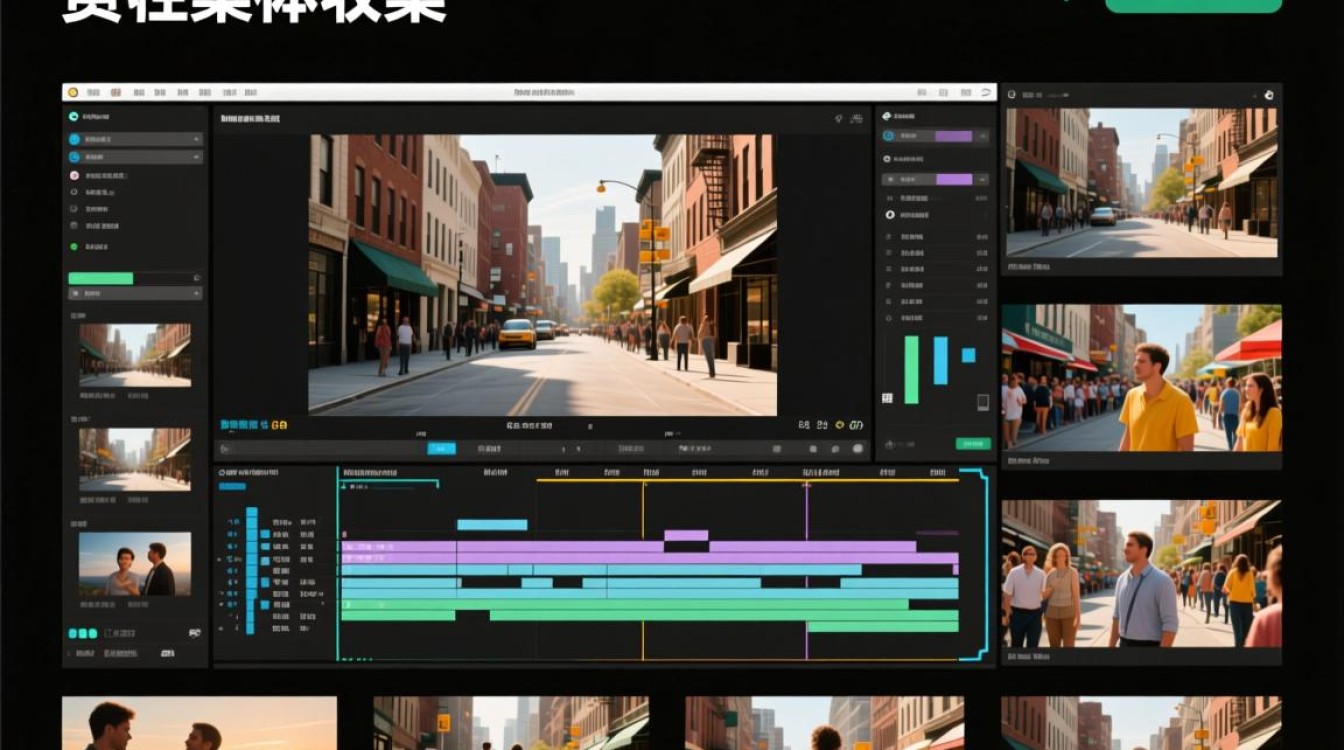Click the yellow letter icons below the preview's left corner
1344x750 pixels.
tap(279, 425)
